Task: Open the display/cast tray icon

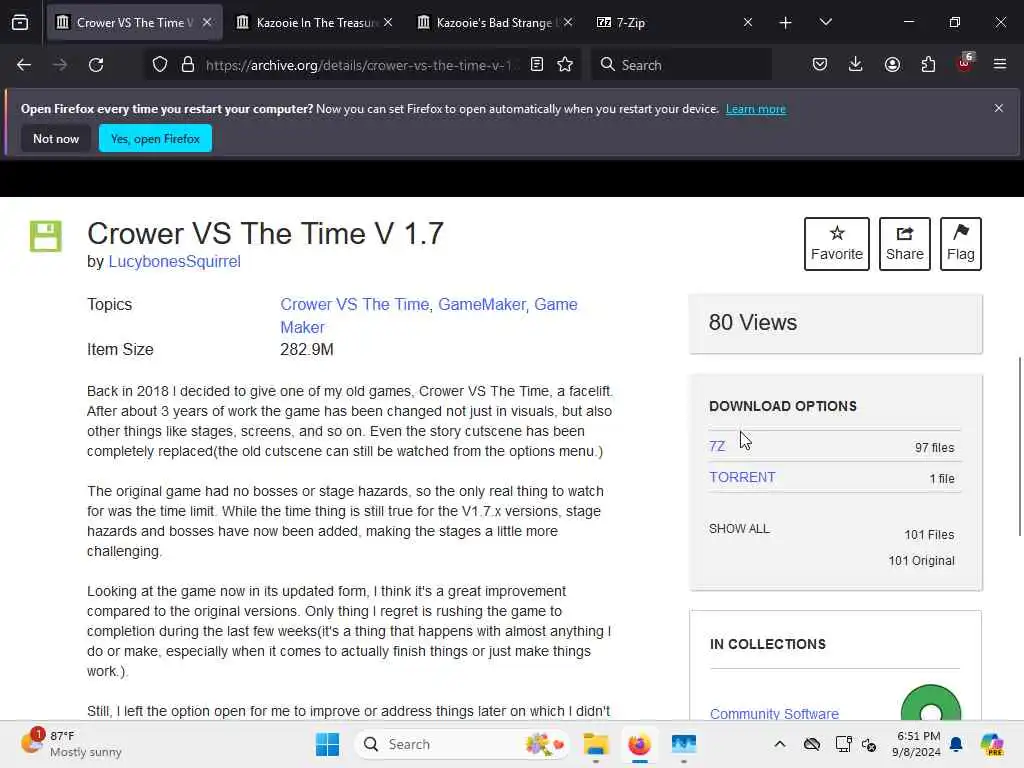Action: pyautogui.click(x=843, y=744)
